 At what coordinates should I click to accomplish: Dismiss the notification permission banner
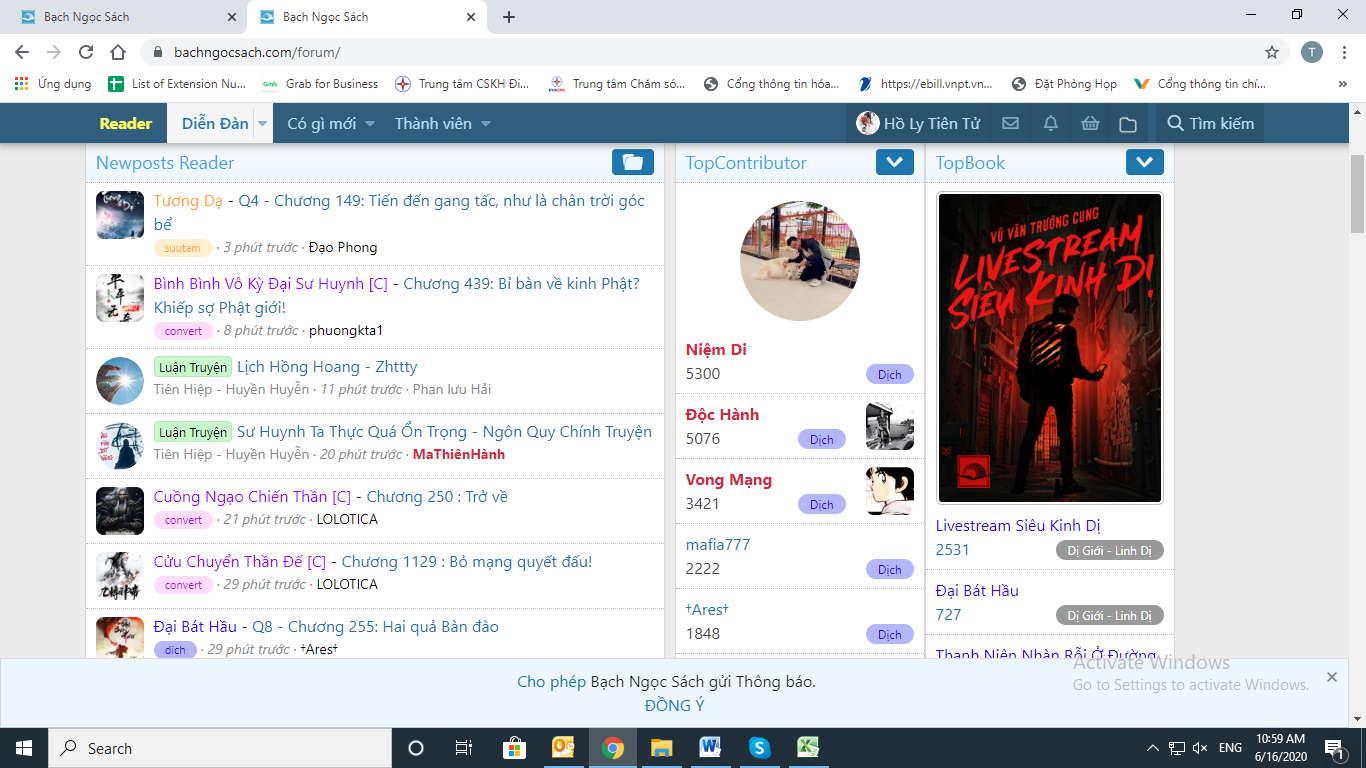point(1331,677)
